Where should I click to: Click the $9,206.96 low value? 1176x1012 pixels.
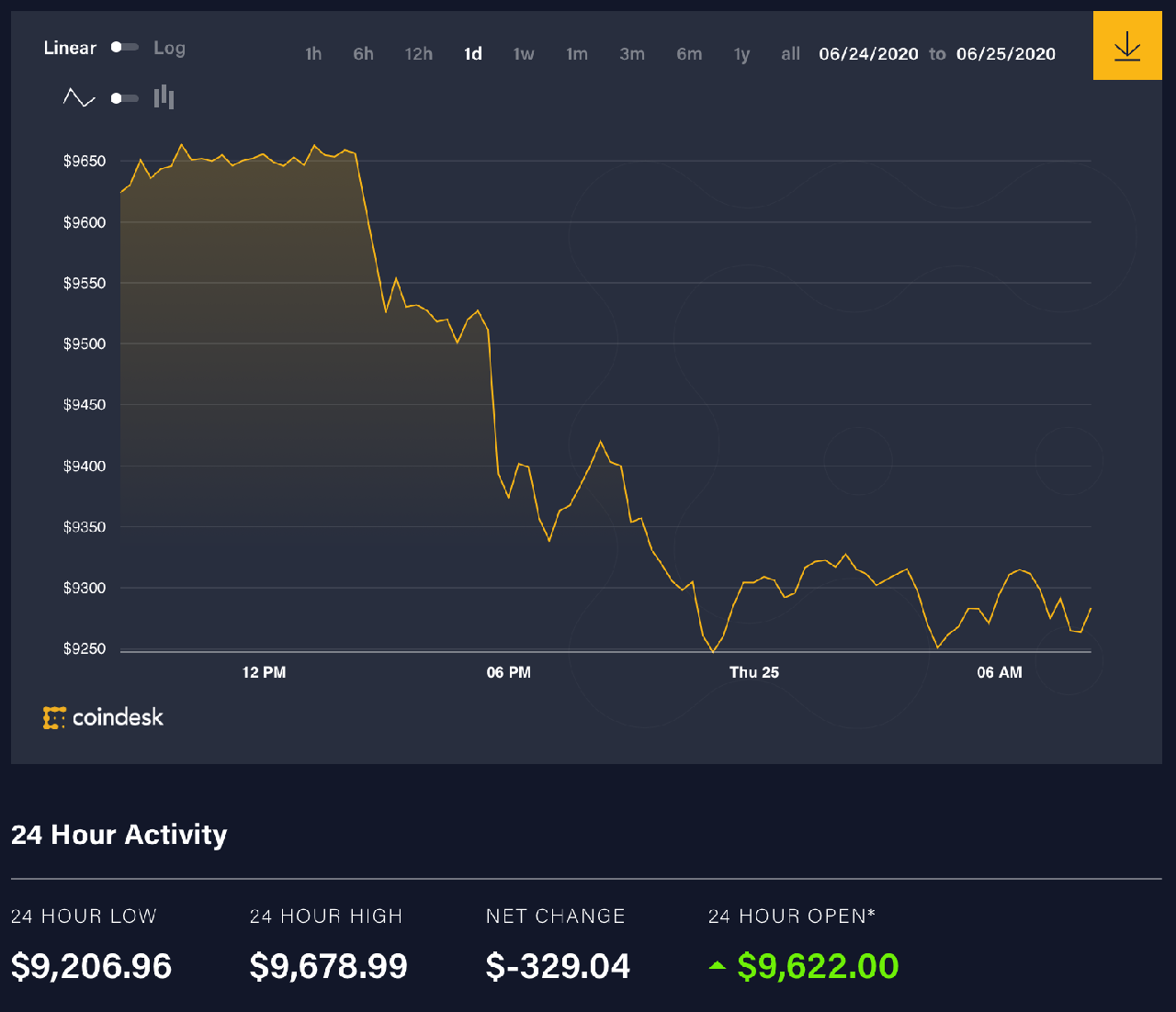point(92,966)
